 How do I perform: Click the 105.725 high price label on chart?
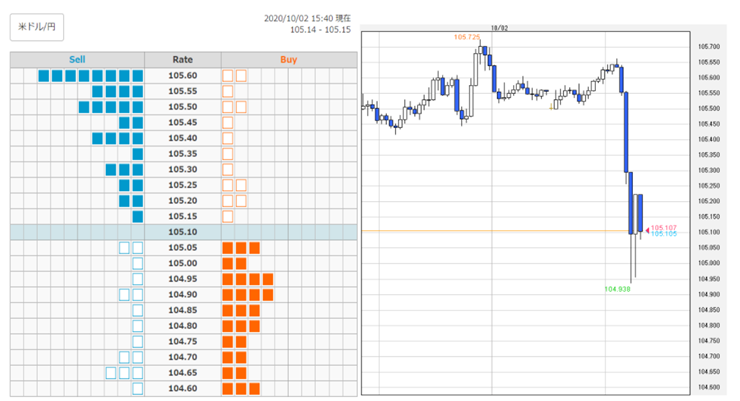pos(467,37)
